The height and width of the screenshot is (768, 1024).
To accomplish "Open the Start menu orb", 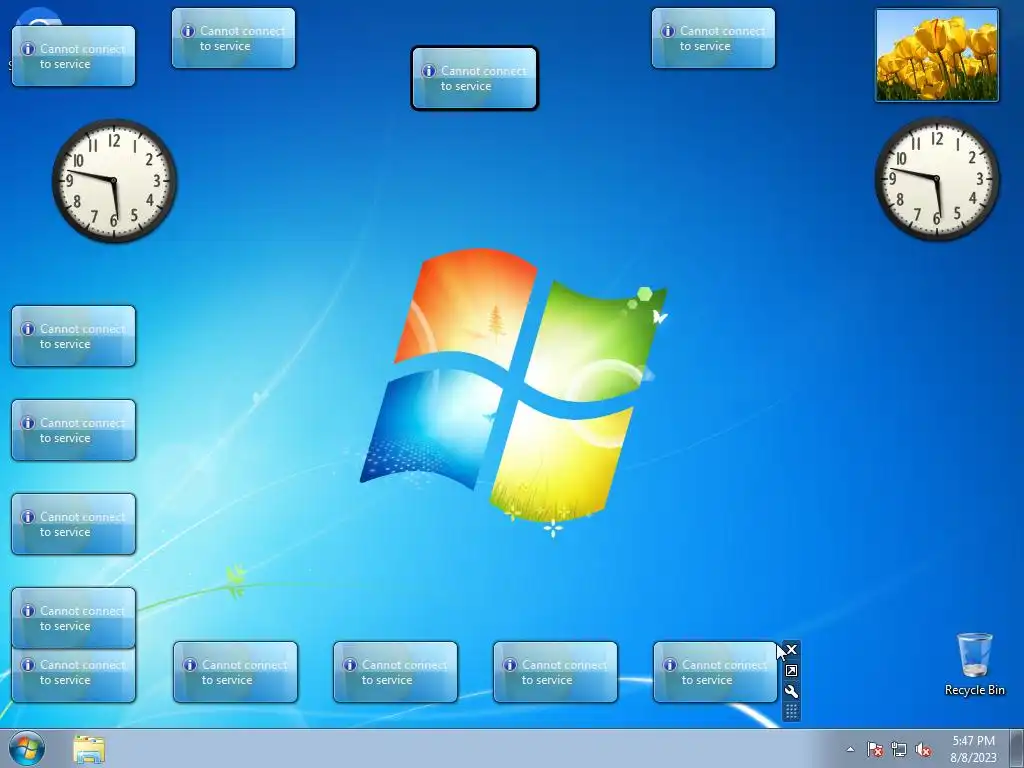I will 27,748.
